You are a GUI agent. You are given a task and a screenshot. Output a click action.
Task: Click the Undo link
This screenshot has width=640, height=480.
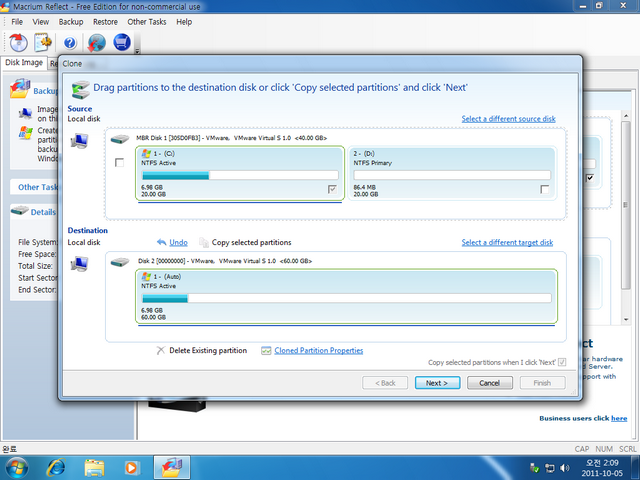click(x=178, y=242)
